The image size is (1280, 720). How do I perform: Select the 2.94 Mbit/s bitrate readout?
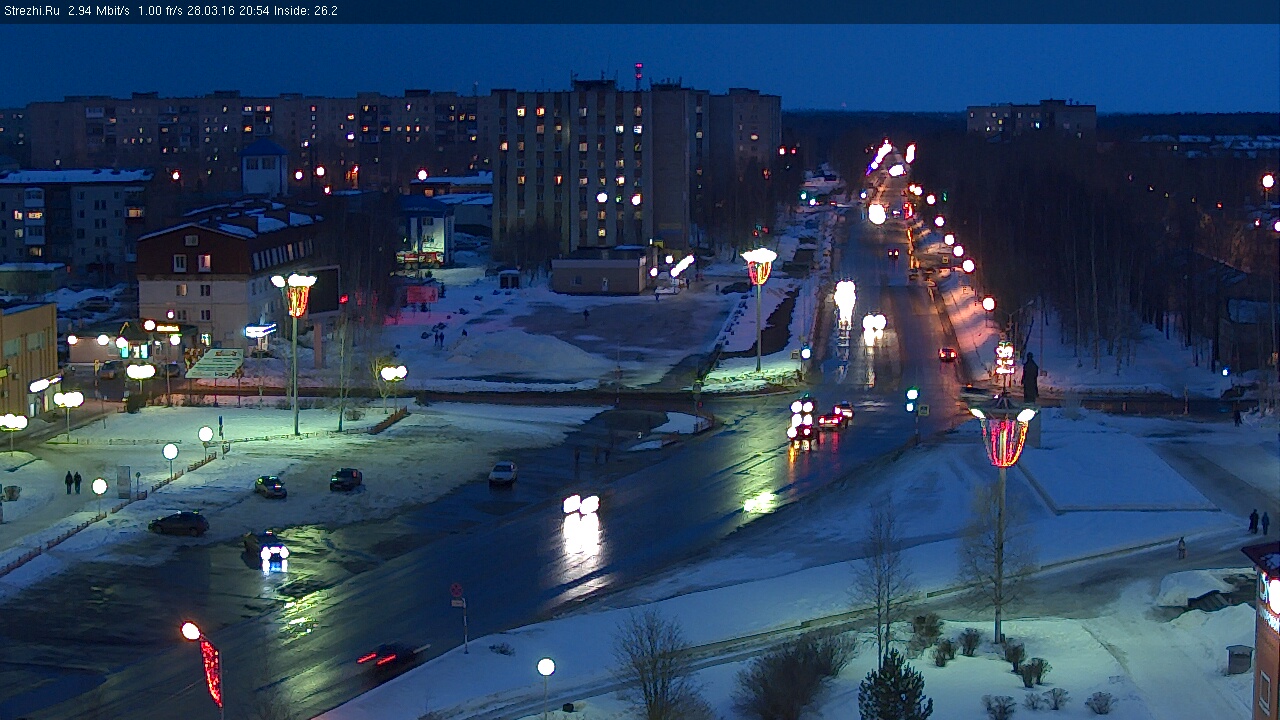click(98, 11)
